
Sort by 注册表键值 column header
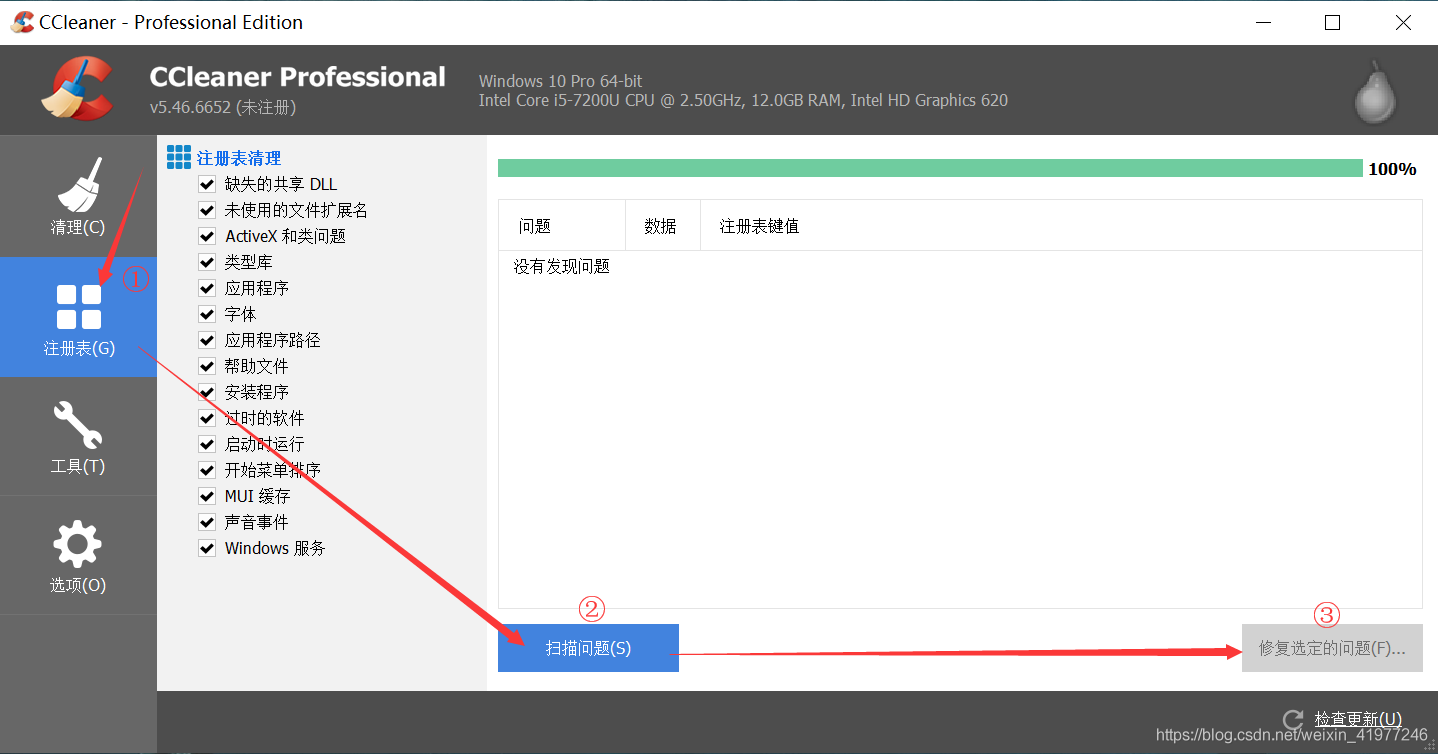(1061, 226)
